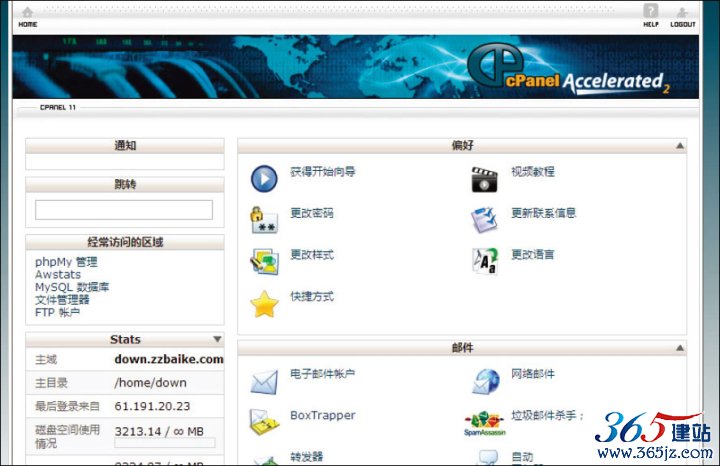This screenshot has height=466, width=720.
Task: Click the 经常访问的区域 panel header
Action: pos(125,242)
